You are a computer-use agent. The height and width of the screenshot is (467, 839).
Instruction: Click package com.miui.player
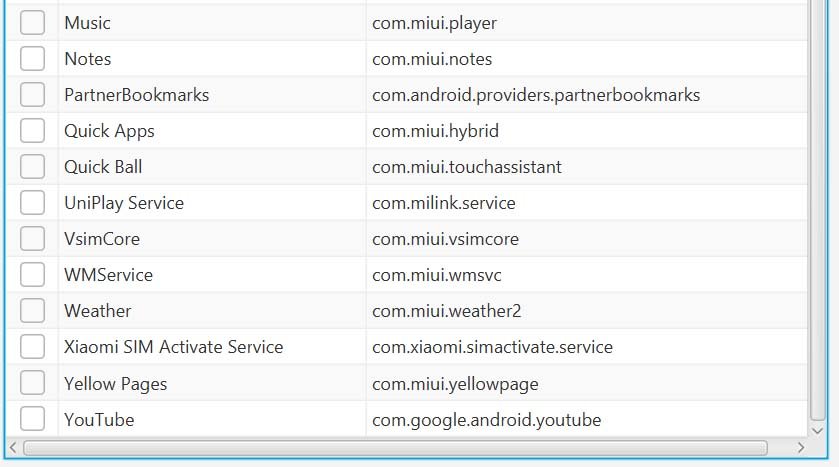tap(434, 24)
